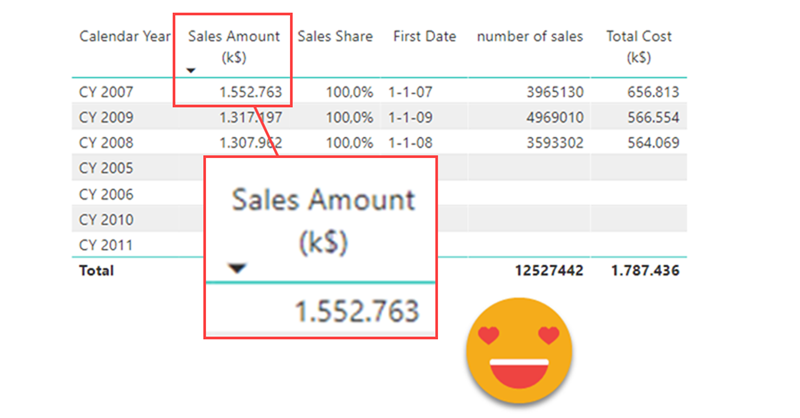Select the CY 2007 row label
The width and height of the screenshot is (800, 418).
pos(106,92)
